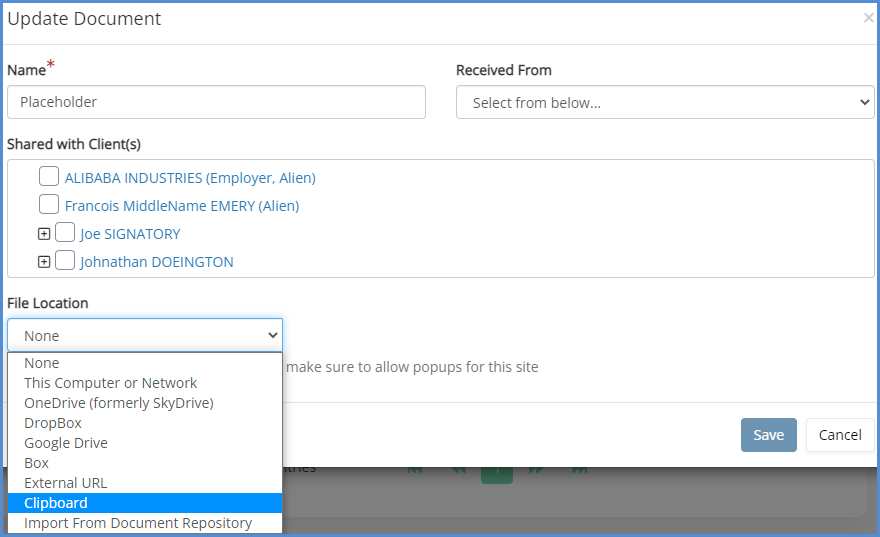Click the Name input field
Viewport: 880px width, 537px height.
pos(216,102)
